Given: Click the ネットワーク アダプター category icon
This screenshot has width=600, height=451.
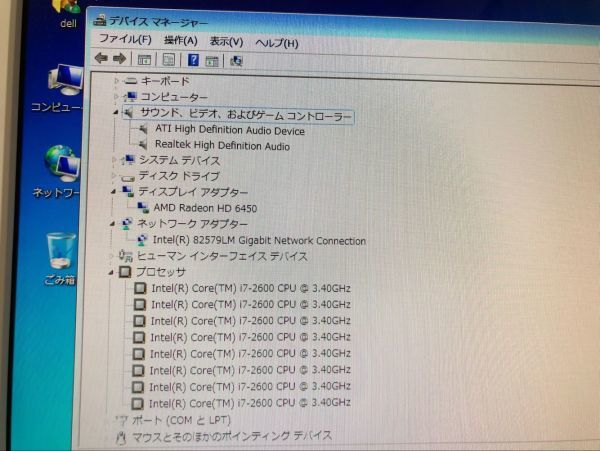Looking at the screenshot, I should 126,223.
